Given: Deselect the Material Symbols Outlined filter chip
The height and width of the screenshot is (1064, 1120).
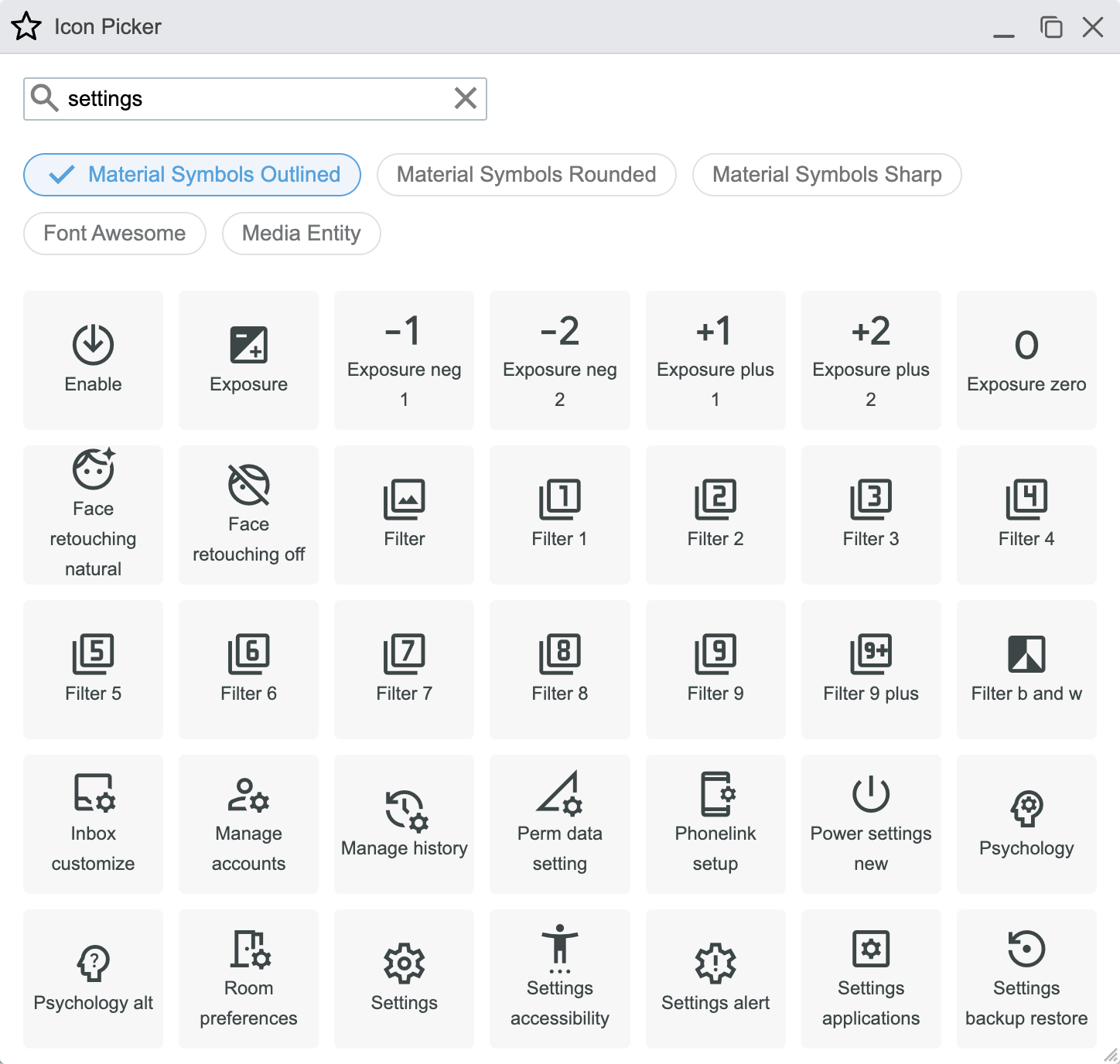Looking at the screenshot, I should click(x=193, y=175).
